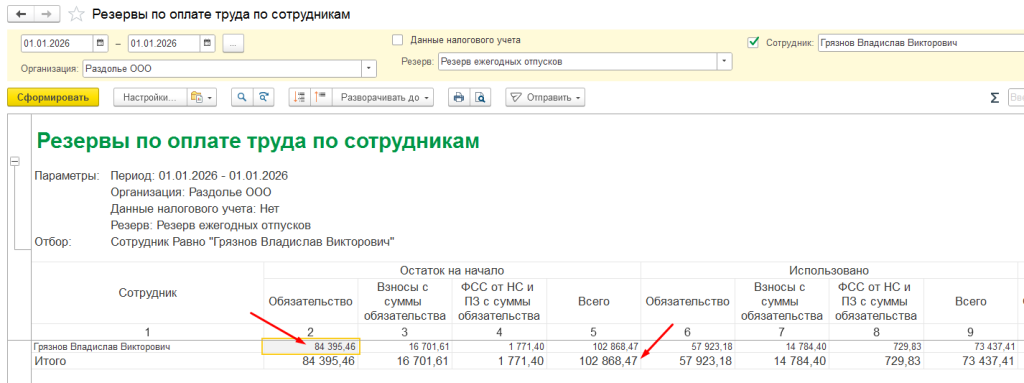Click the end date 01.01.2026 field
This screenshot has width=1024, height=383.
pyautogui.click(x=165, y=43)
